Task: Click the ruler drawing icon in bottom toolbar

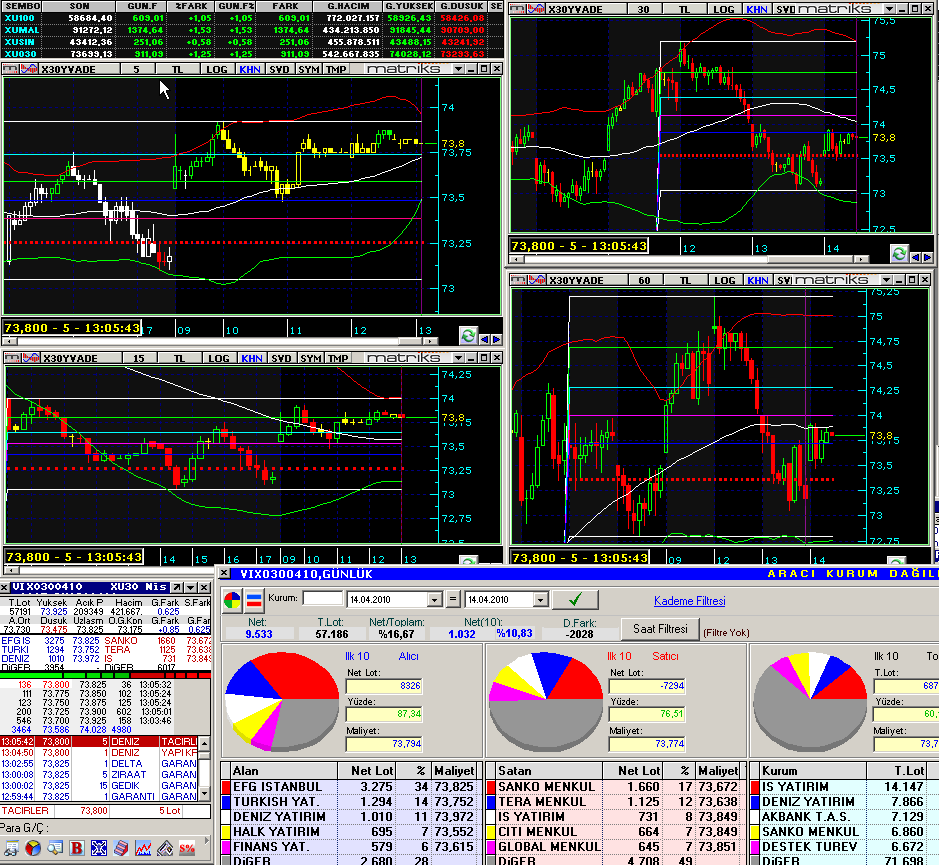Action: pyautogui.click(x=165, y=848)
